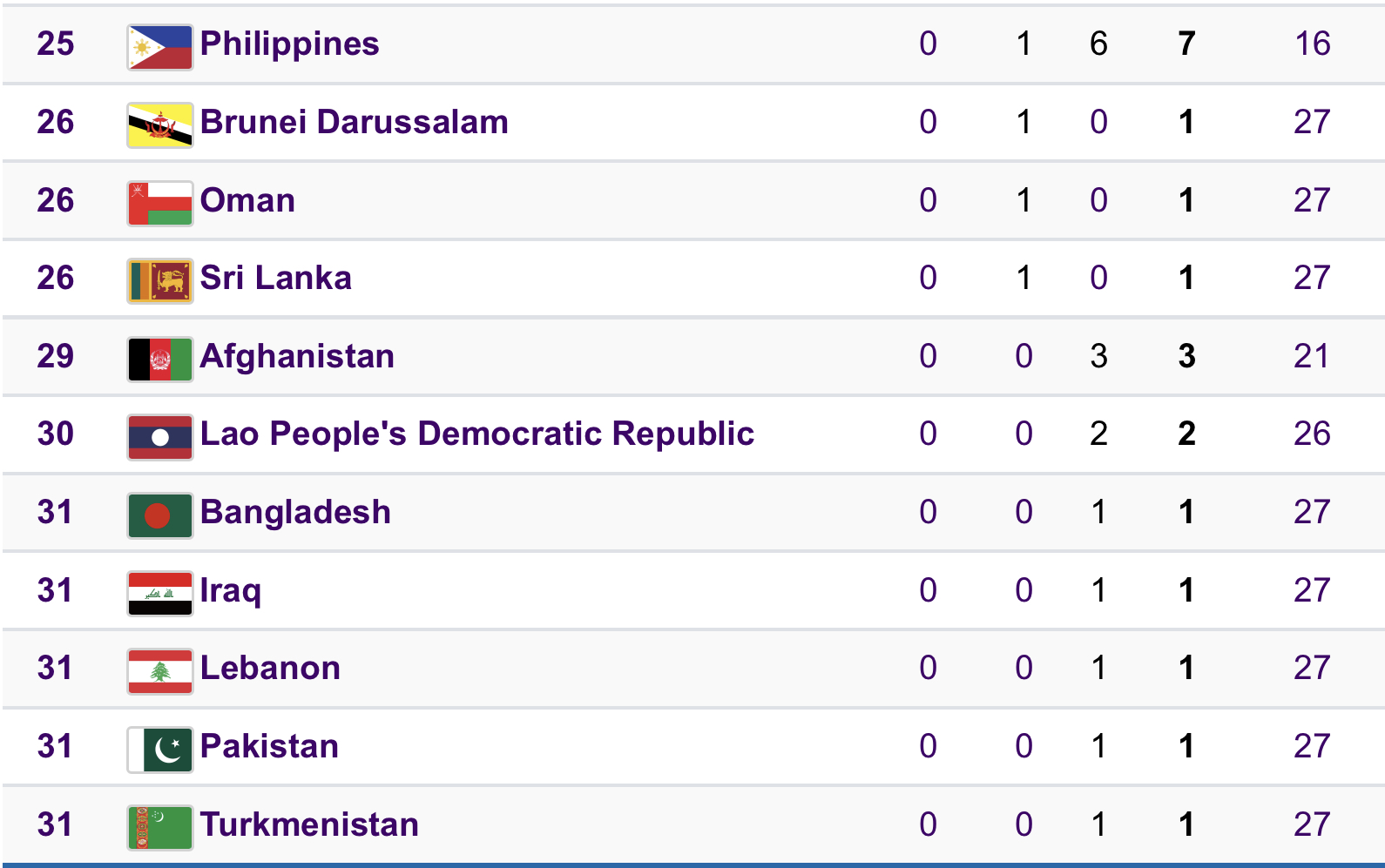This screenshot has height=868, width=1385.
Task: Click the Pakistan flag icon
Action: [x=159, y=750]
